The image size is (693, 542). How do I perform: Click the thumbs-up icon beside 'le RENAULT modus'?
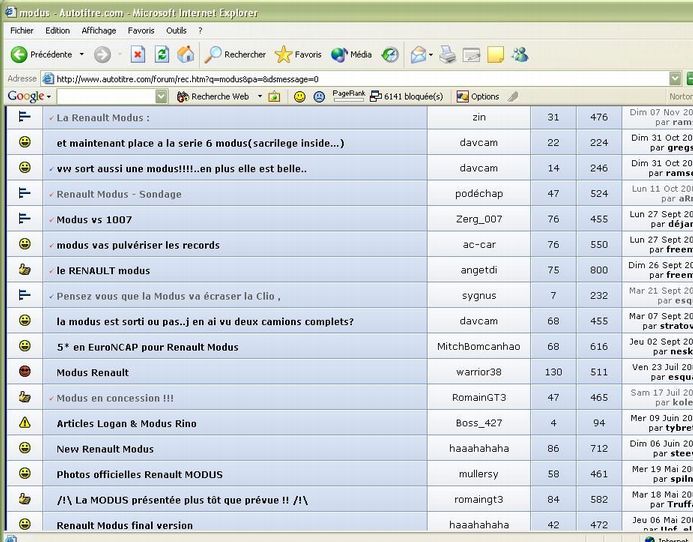click(x=25, y=269)
